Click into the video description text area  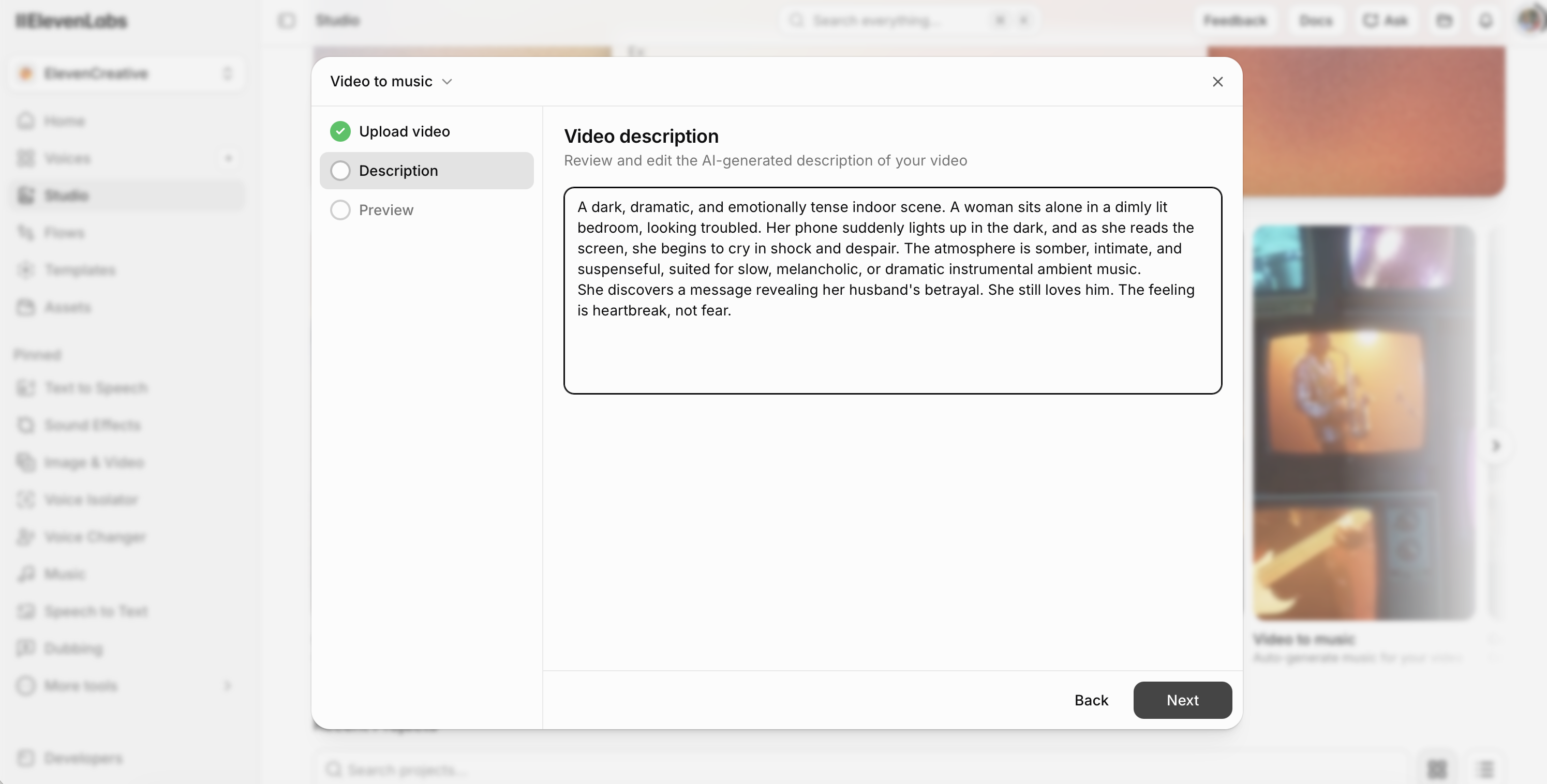892,291
